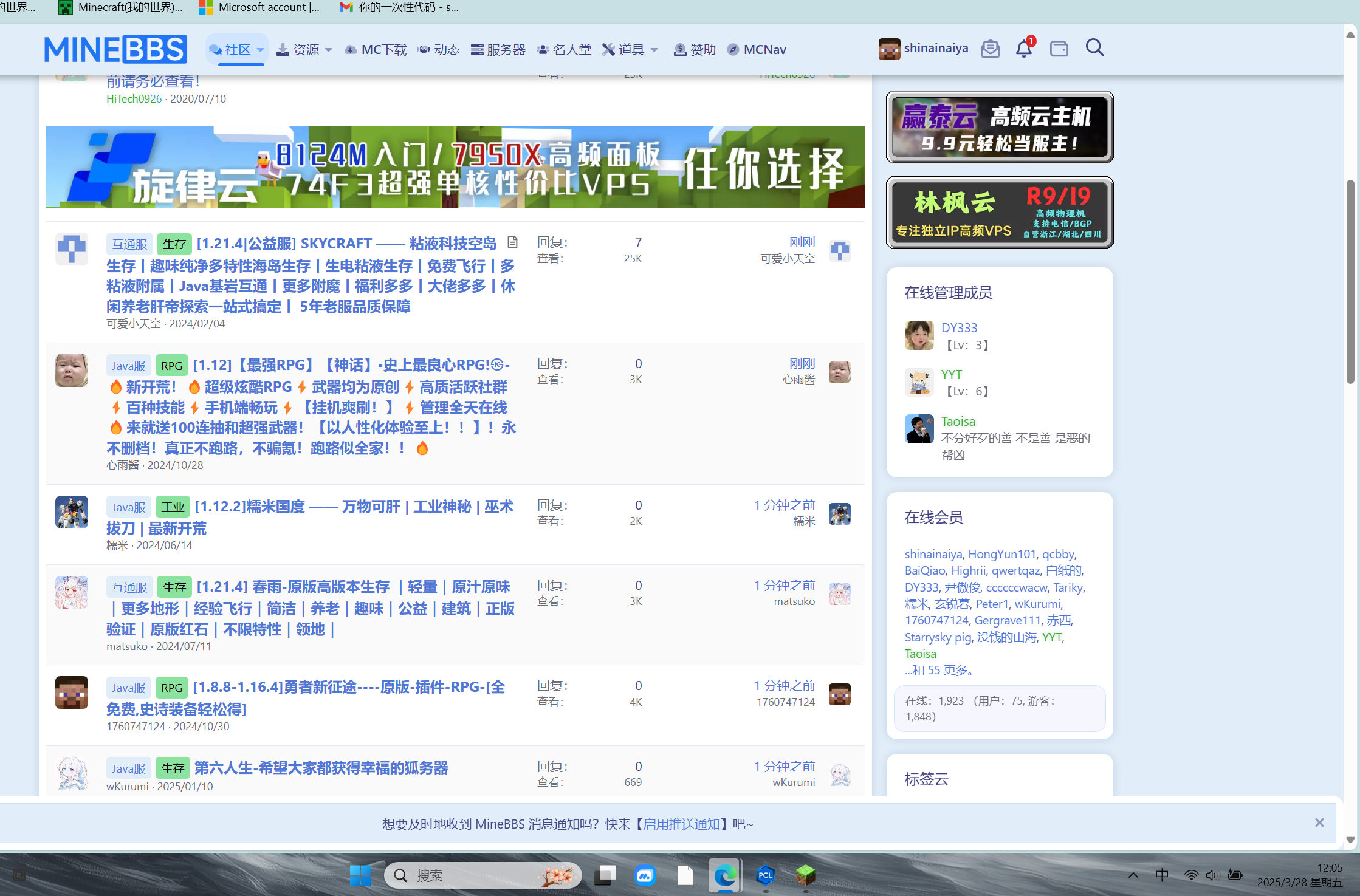Screen dimensions: 1360x896
Task: Open the volume tray icon
Action: tap(1211, 875)
